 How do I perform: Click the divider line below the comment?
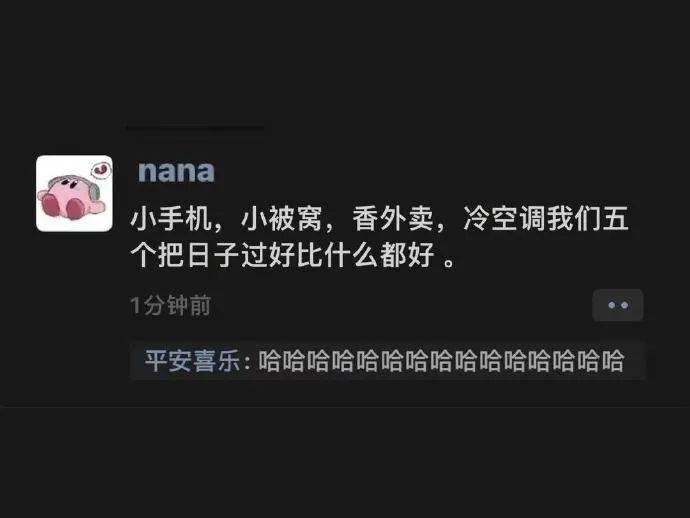pyautogui.click(x=345, y=407)
